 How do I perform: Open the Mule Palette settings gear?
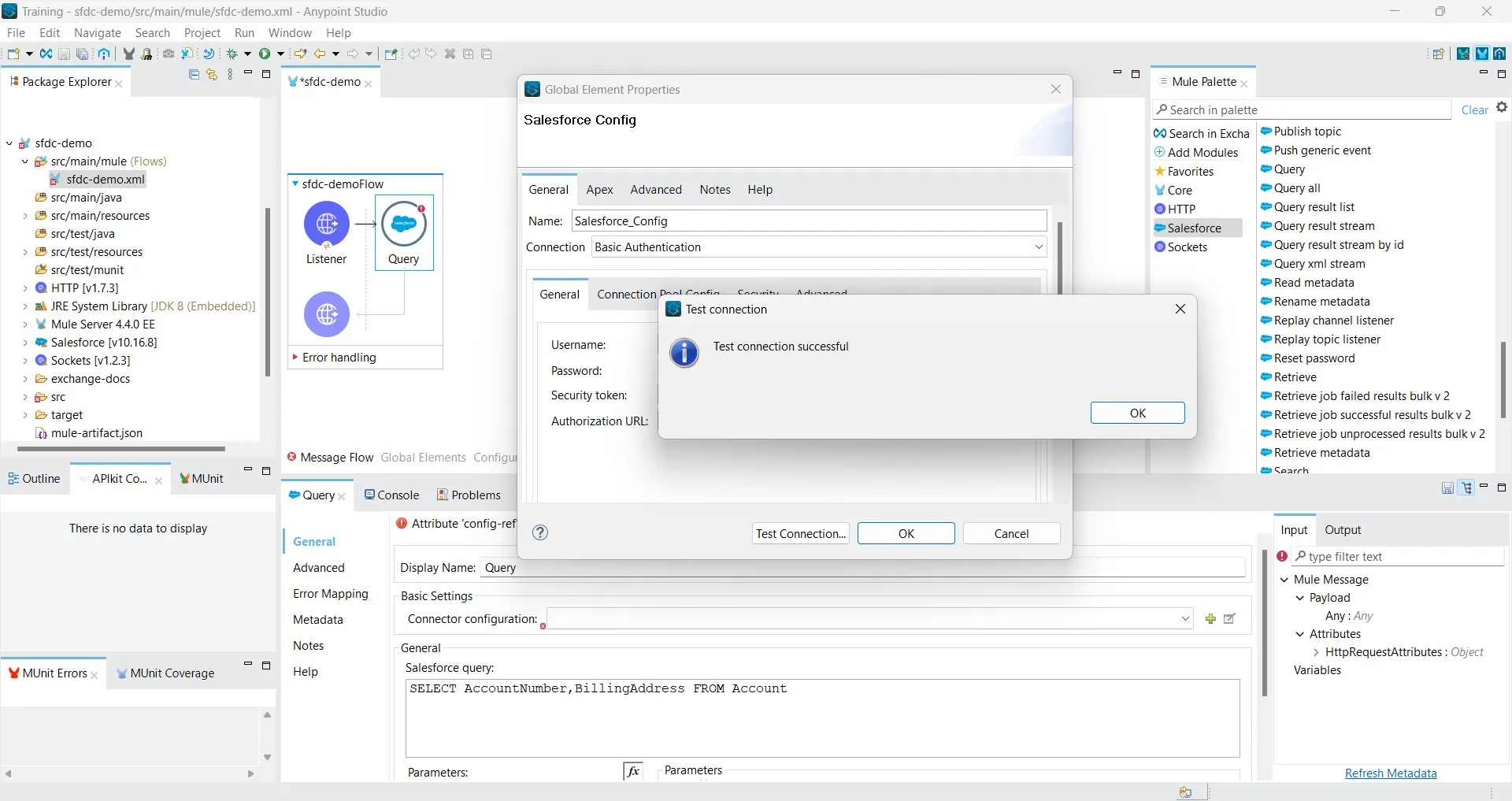(1502, 107)
